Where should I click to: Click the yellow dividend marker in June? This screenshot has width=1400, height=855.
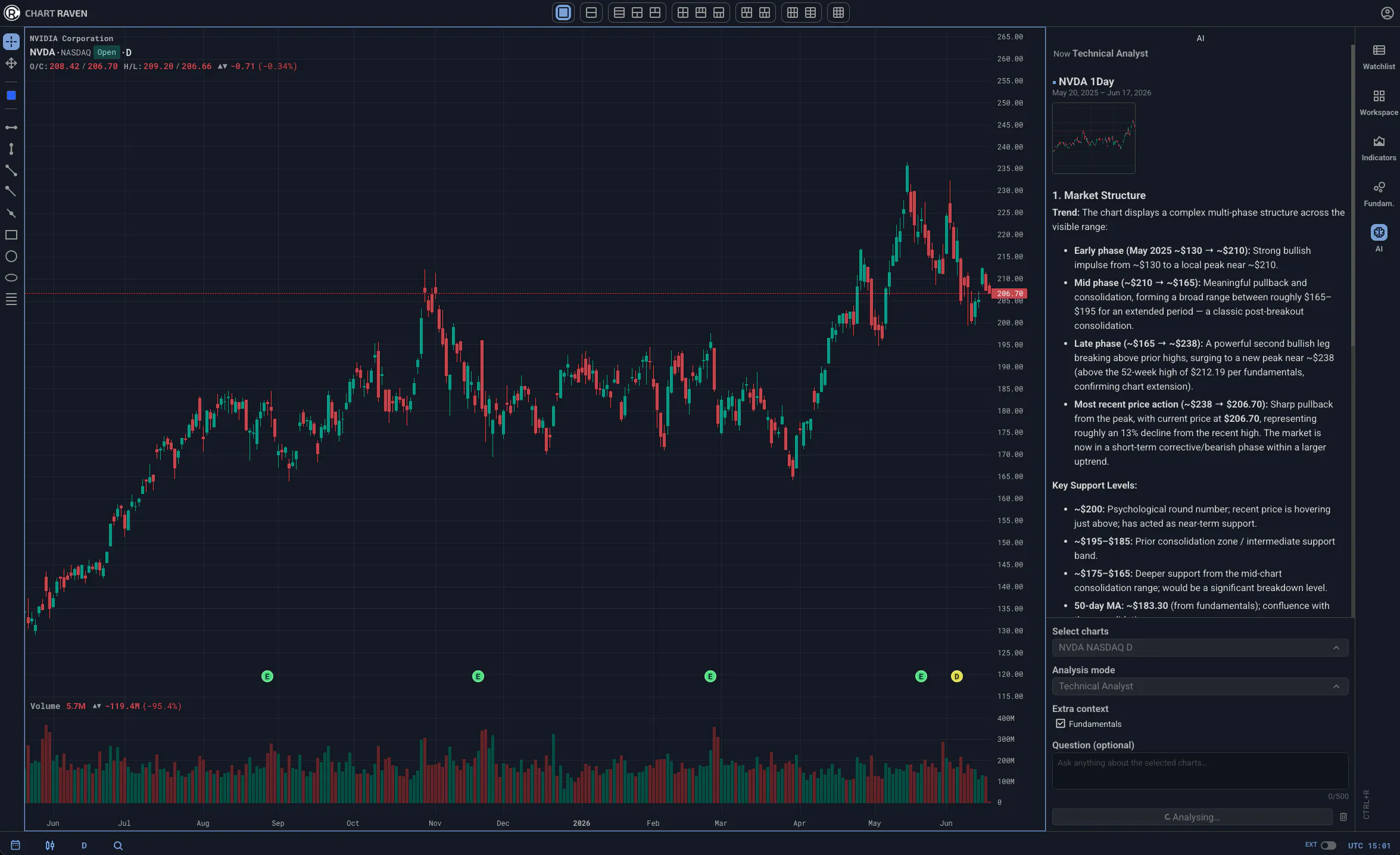tap(957, 676)
